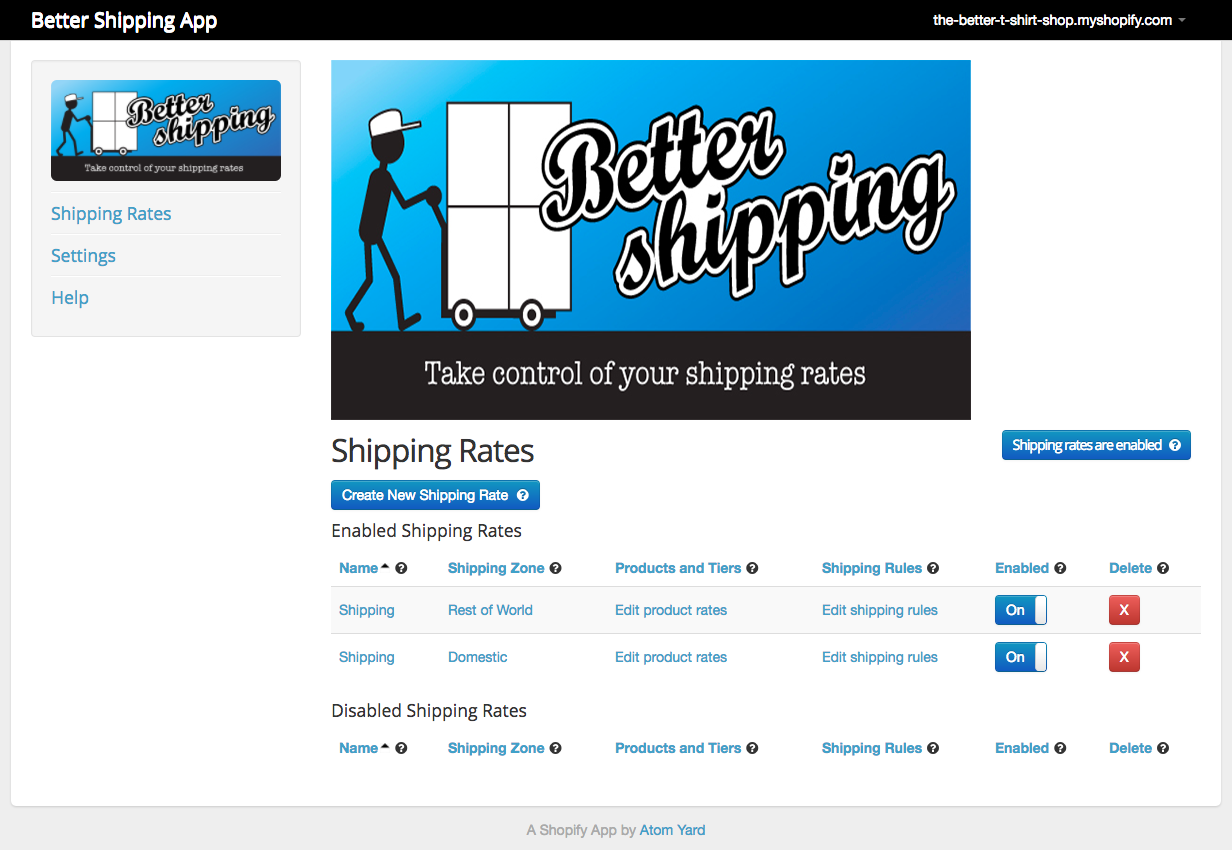Sort Disabled table by Shipping Zone
The height and width of the screenshot is (850, 1232).
(x=496, y=748)
